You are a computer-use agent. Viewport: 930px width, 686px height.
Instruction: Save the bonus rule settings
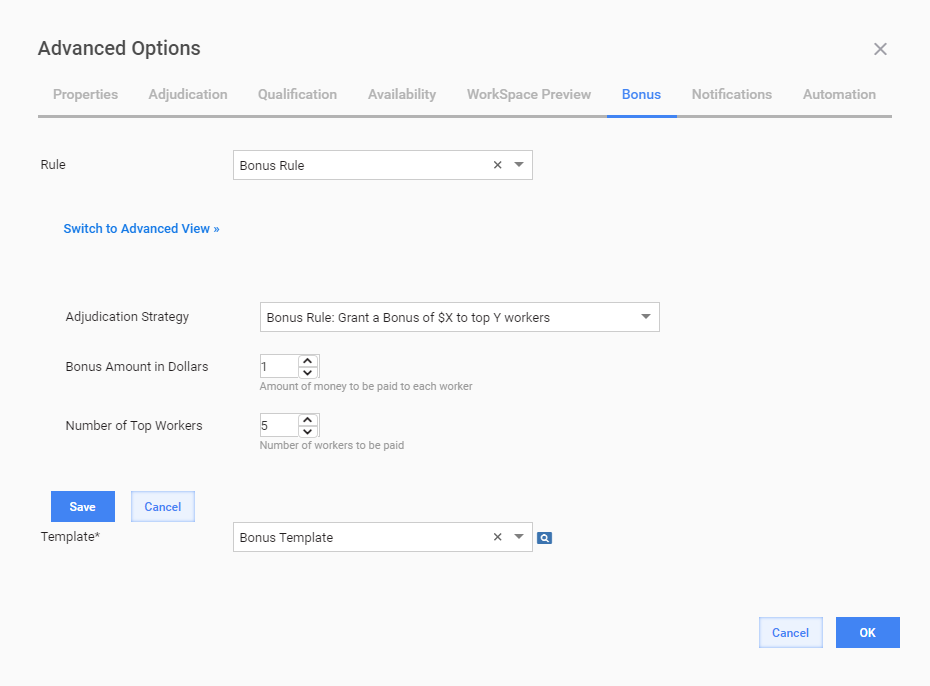tap(83, 506)
